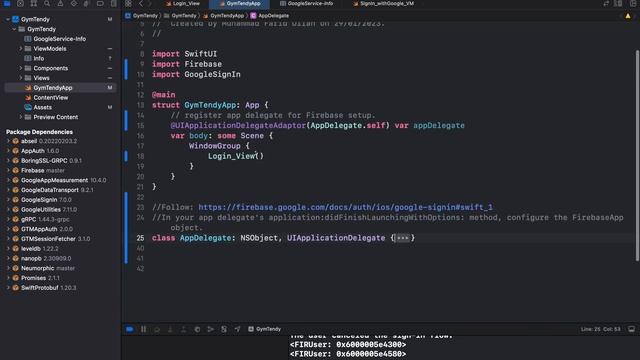This screenshot has width=640, height=360.
Task: Open the Issue navigator warning icon
Action: pyautogui.click(x=60, y=3)
